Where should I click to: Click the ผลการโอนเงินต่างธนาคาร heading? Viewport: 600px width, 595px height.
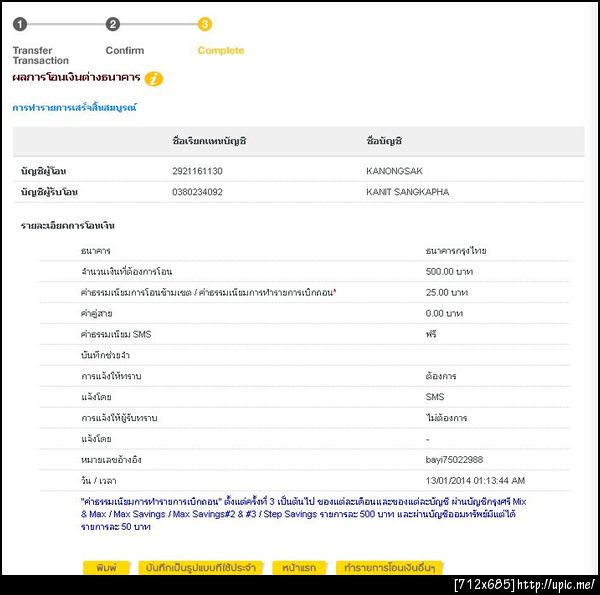pyautogui.click(x=76, y=78)
